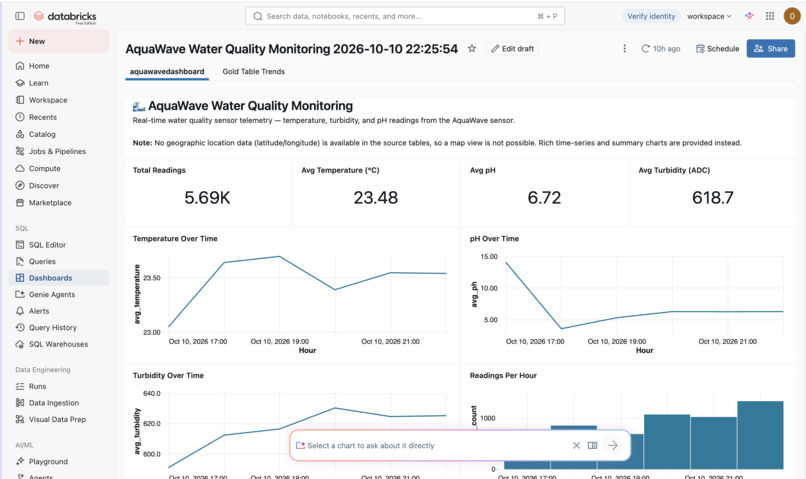This screenshot has height=479, width=806.
Task: Open Query History
Action: tap(59, 327)
